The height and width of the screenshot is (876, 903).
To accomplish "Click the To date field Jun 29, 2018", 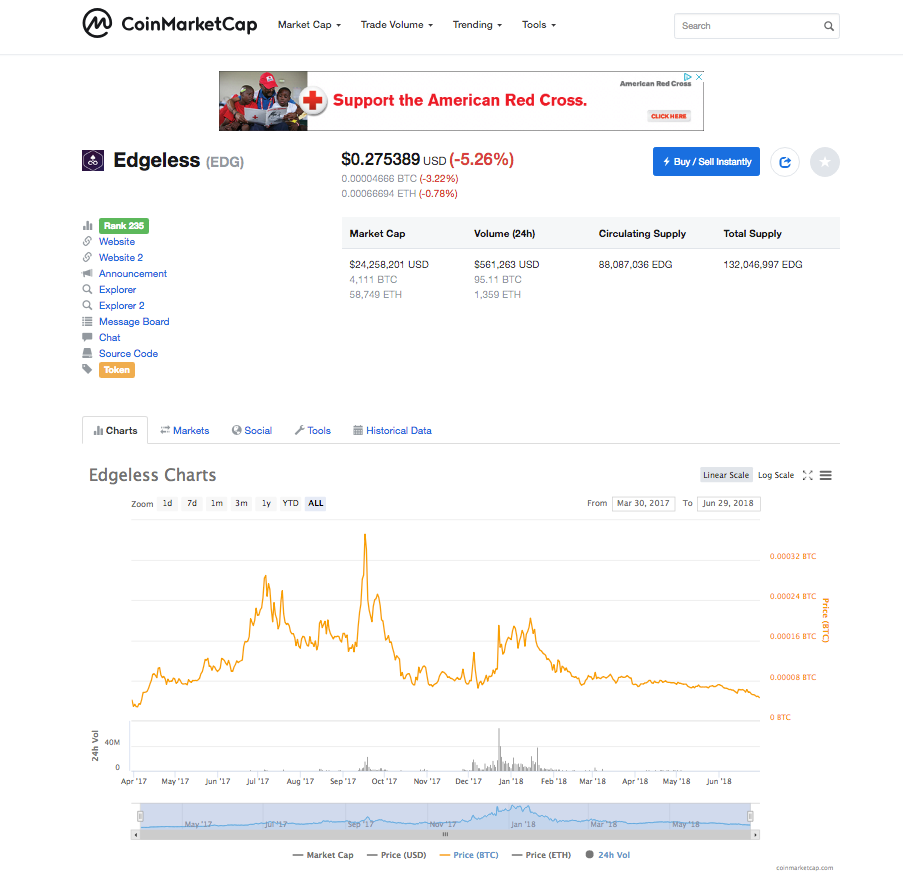I will (728, 503).
